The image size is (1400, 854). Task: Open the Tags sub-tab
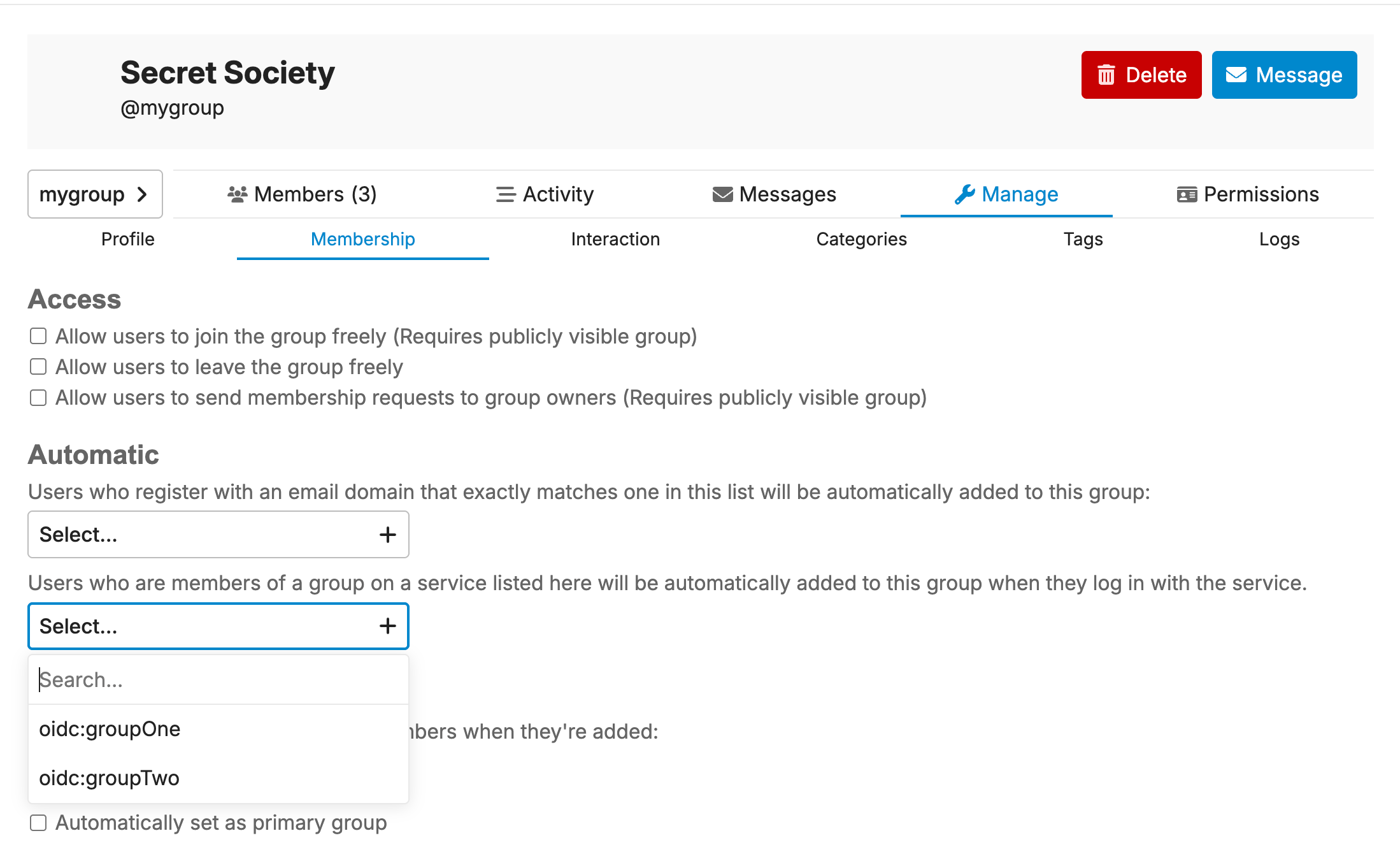(x=1083, y=239)
